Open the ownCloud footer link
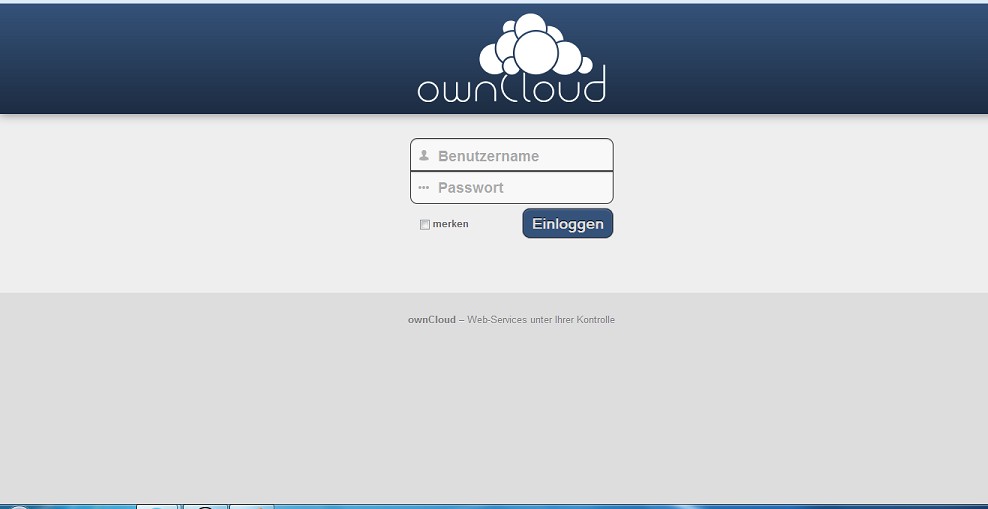This screenshot has width=988, height=509. tap(432, 319)
